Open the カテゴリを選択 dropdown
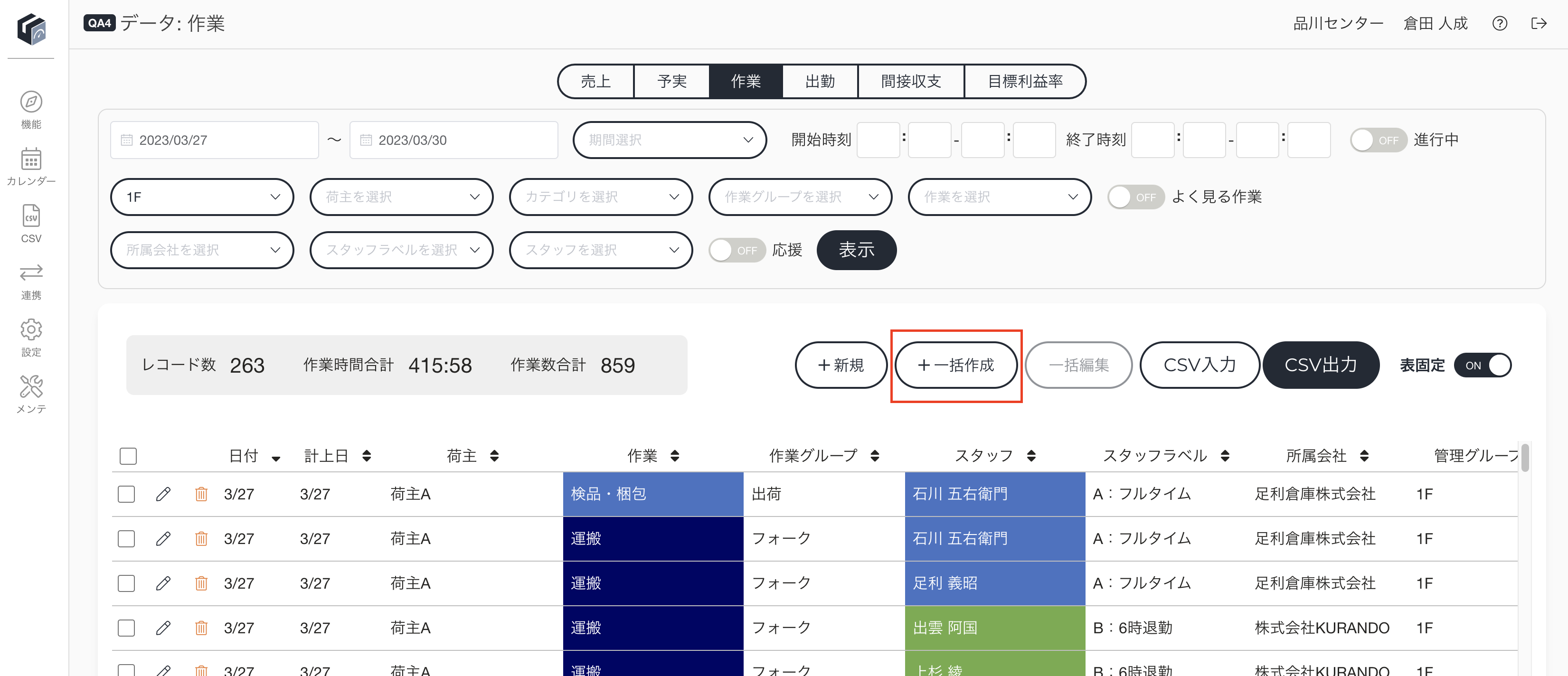Image resolution: width=1568 pixels, height=676 pixels. (601, 197)
